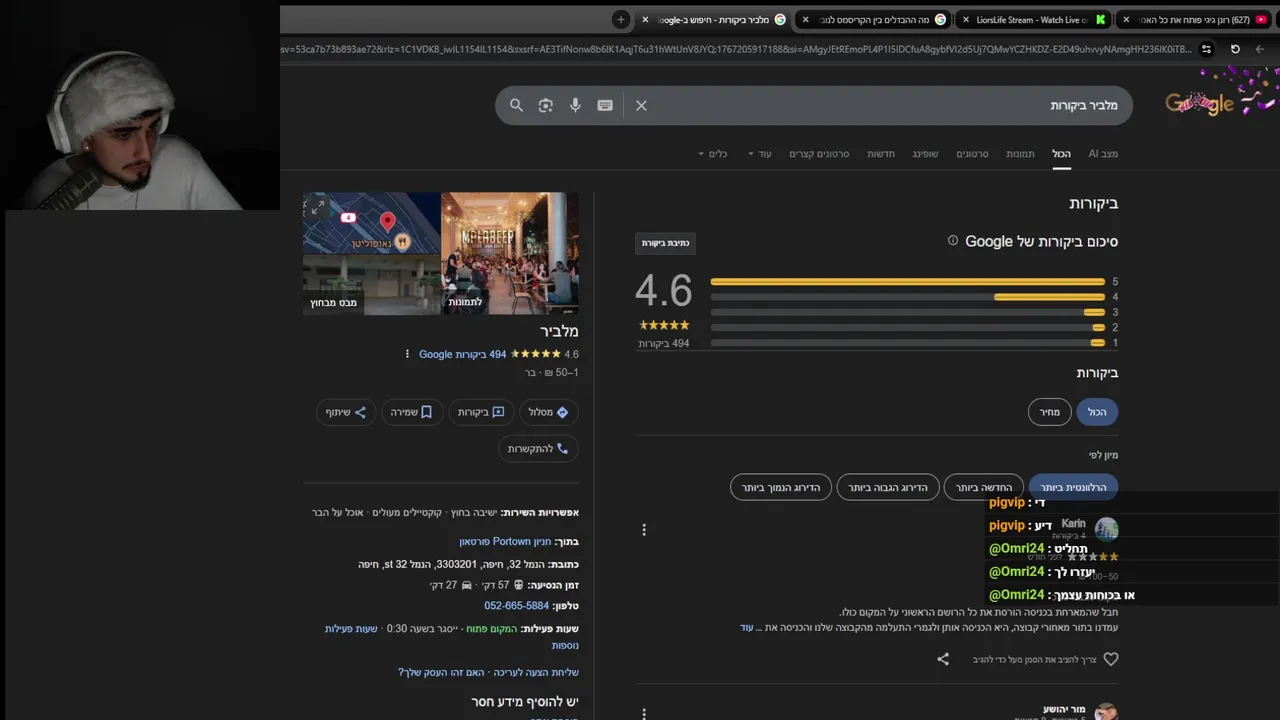Sort reviews by הרלוונטית ביותר
Viewport: 1280px width, 720px height.
(1073, 487)
